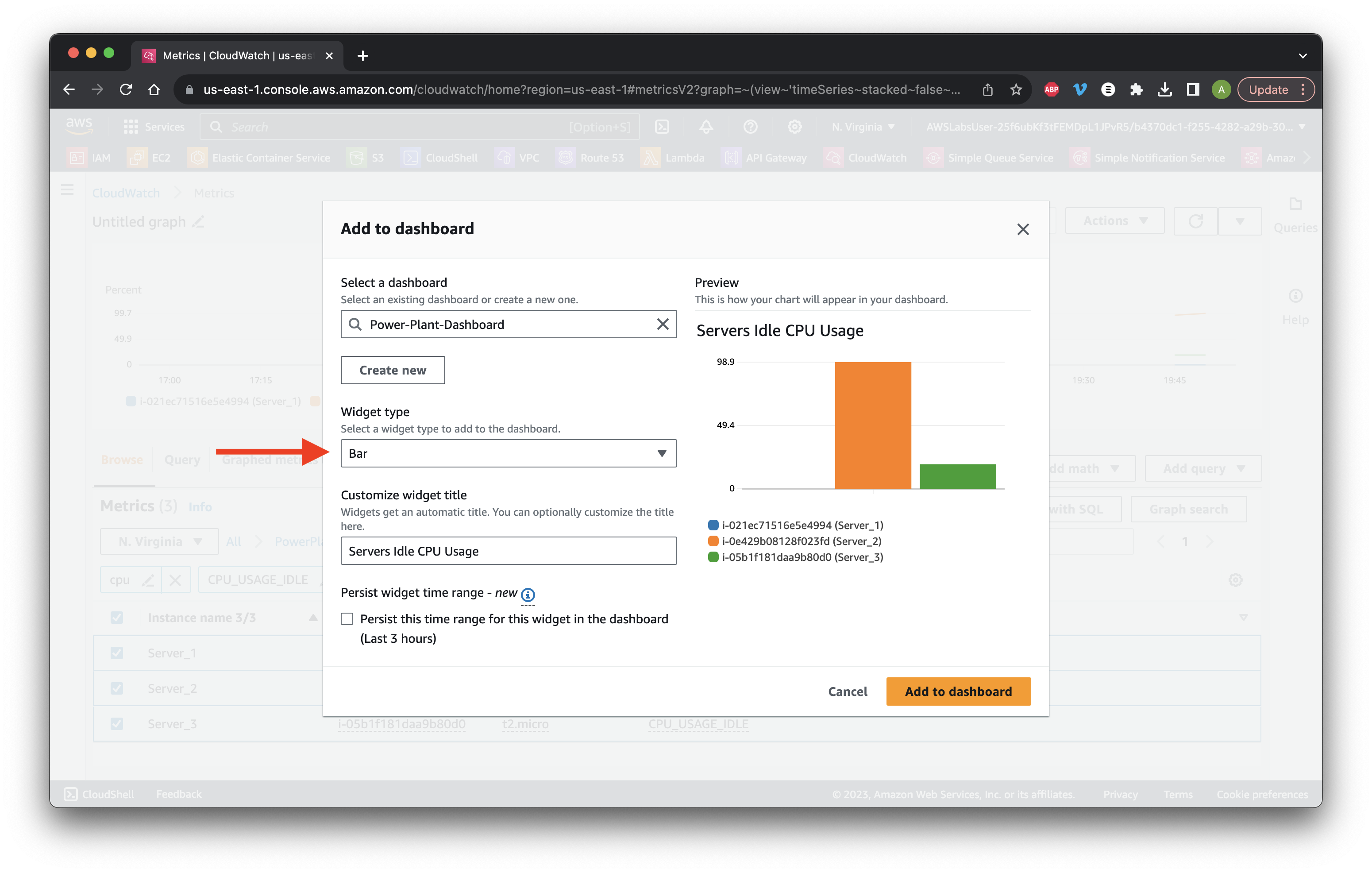Image resolution: width=1372 pixels, height=873 pixels.
Task: Open the AWSLabsUser account dropdown
Action: point(1115,127)
